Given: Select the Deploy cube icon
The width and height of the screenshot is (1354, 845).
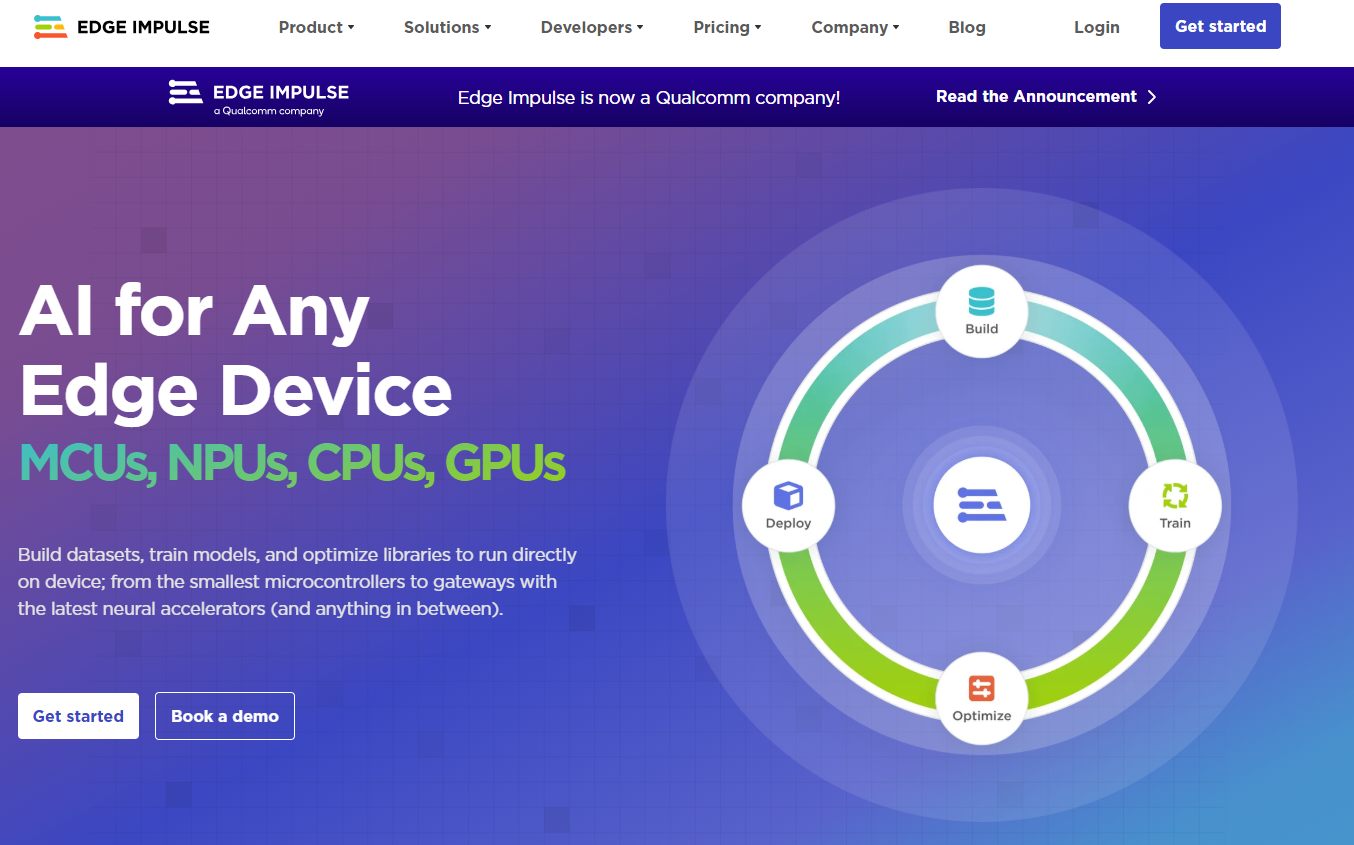Looking at the screenshot, I should [x=788, y=496].
